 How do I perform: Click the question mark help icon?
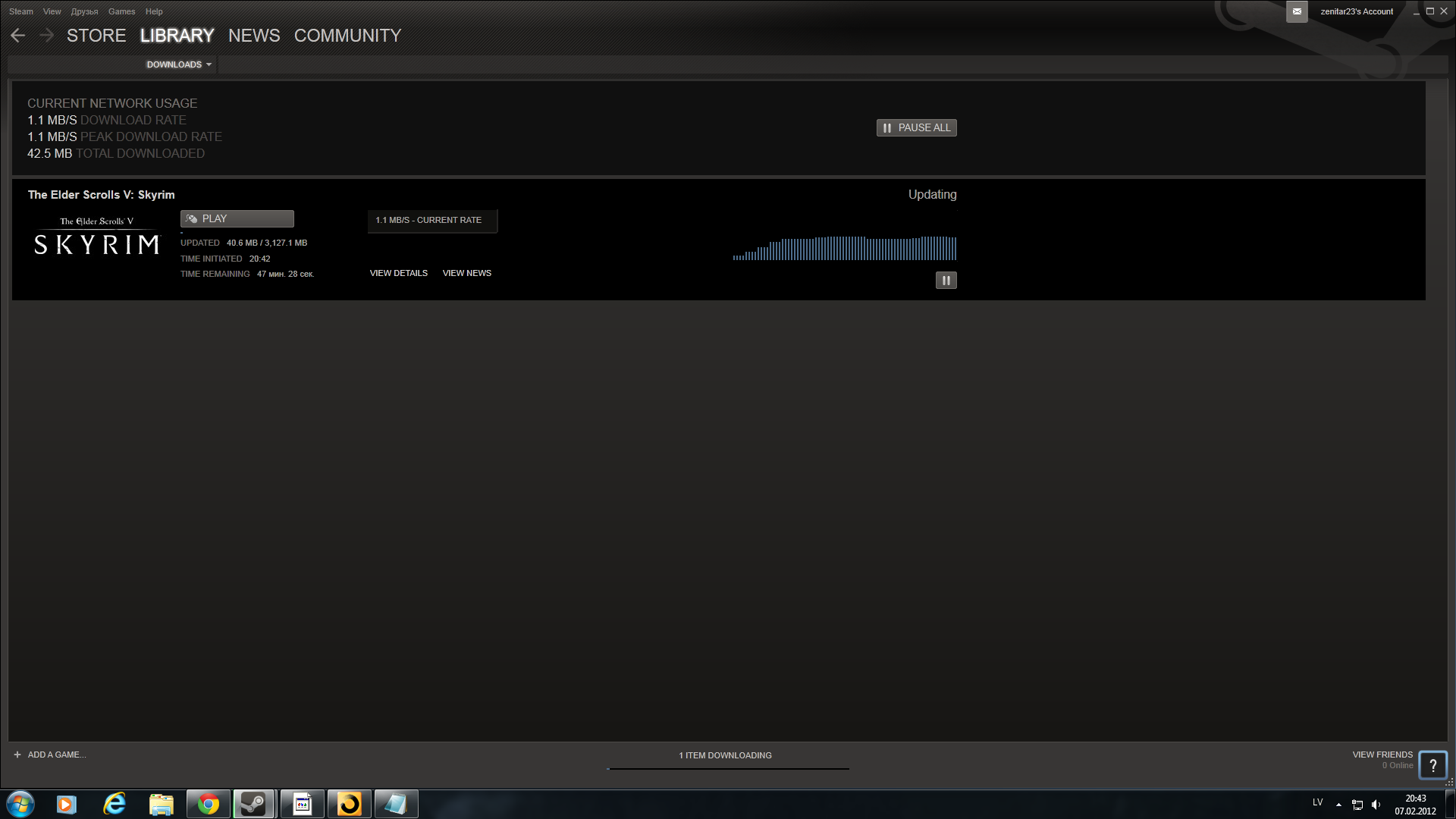[1432, 765]
